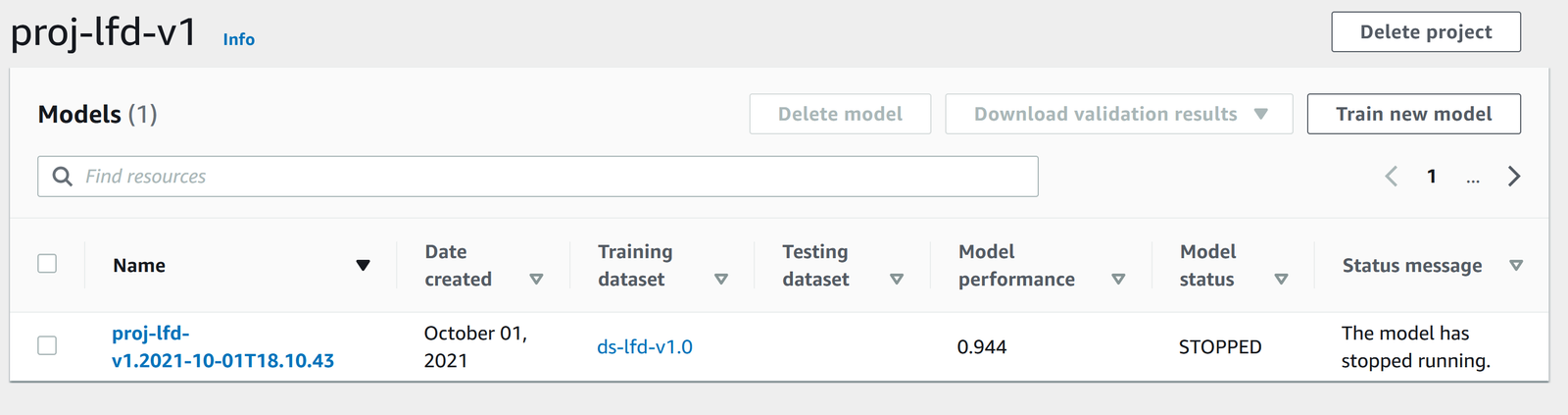Sort by Date created column
This screenshot has height=415, width=1568.
536,280
